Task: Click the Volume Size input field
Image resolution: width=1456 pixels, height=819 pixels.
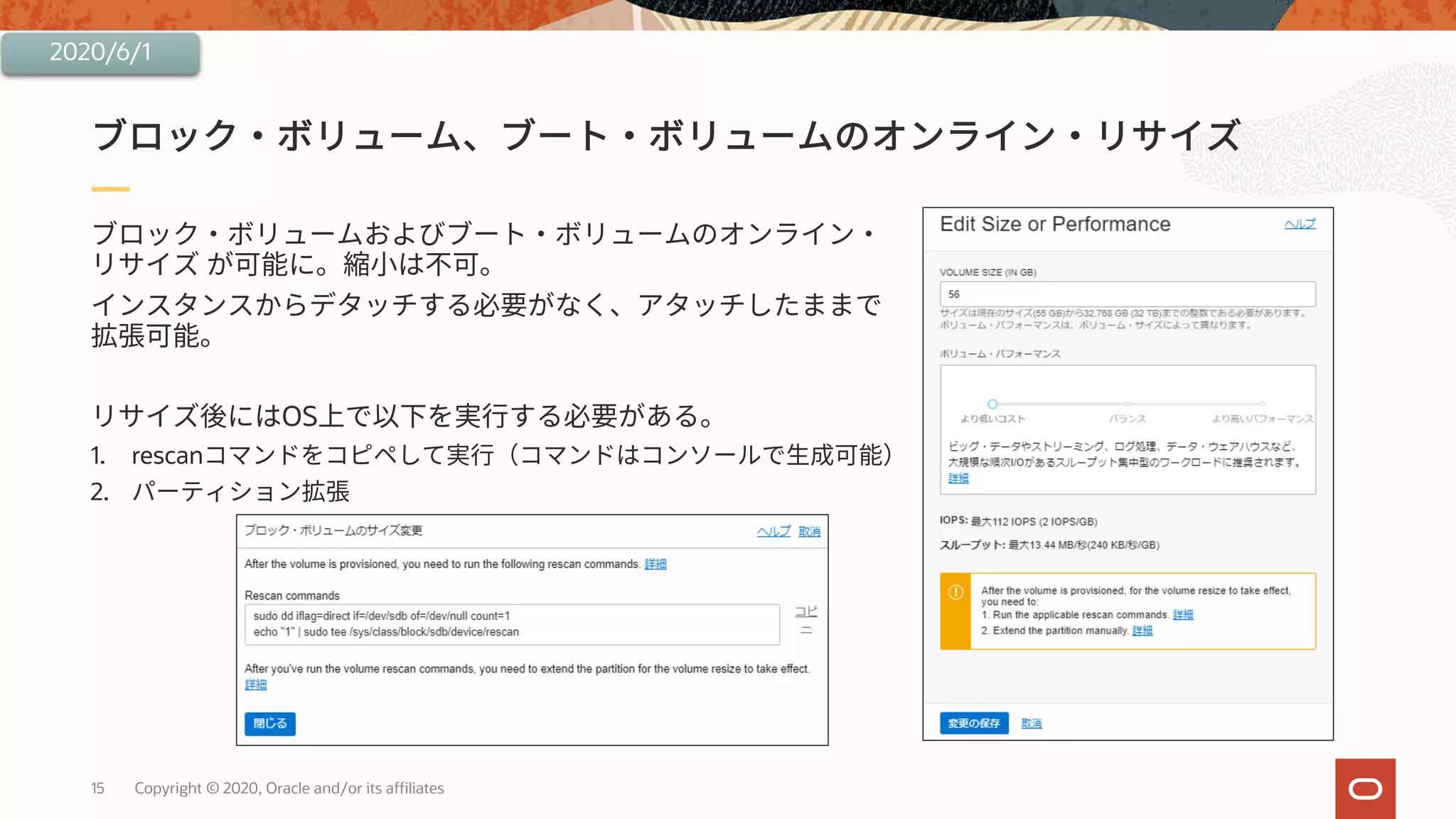Action: [x=1127, y=294]
